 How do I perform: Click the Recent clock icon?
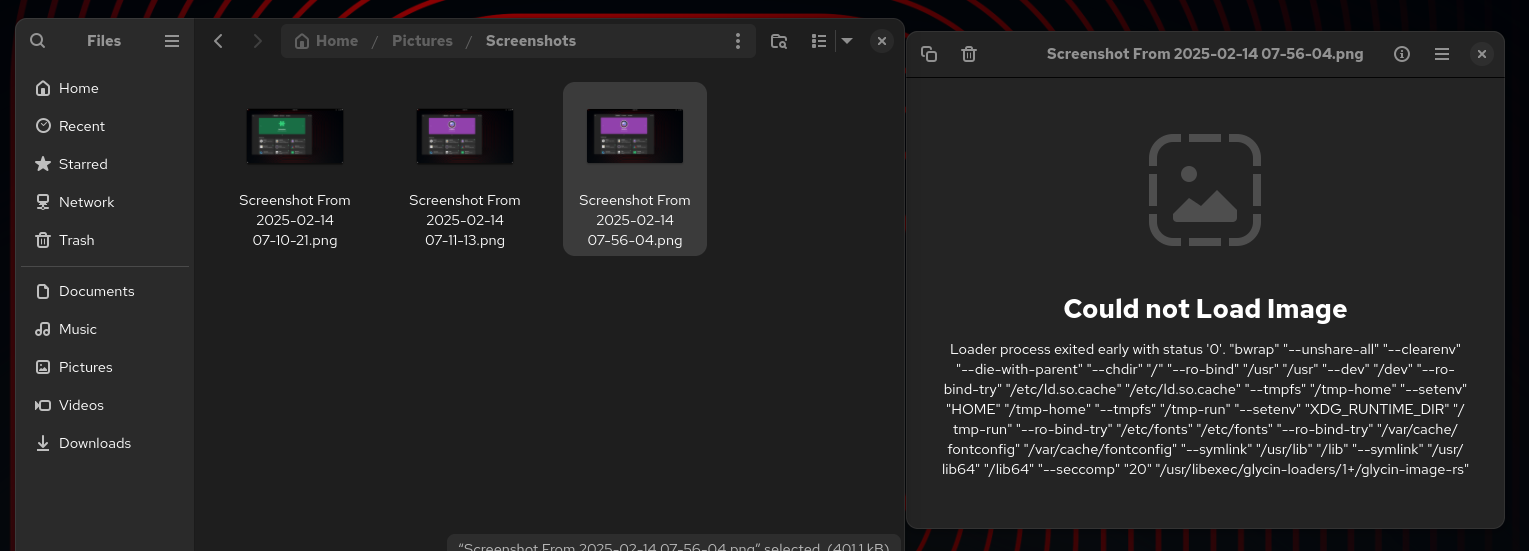tap(43, 126)
